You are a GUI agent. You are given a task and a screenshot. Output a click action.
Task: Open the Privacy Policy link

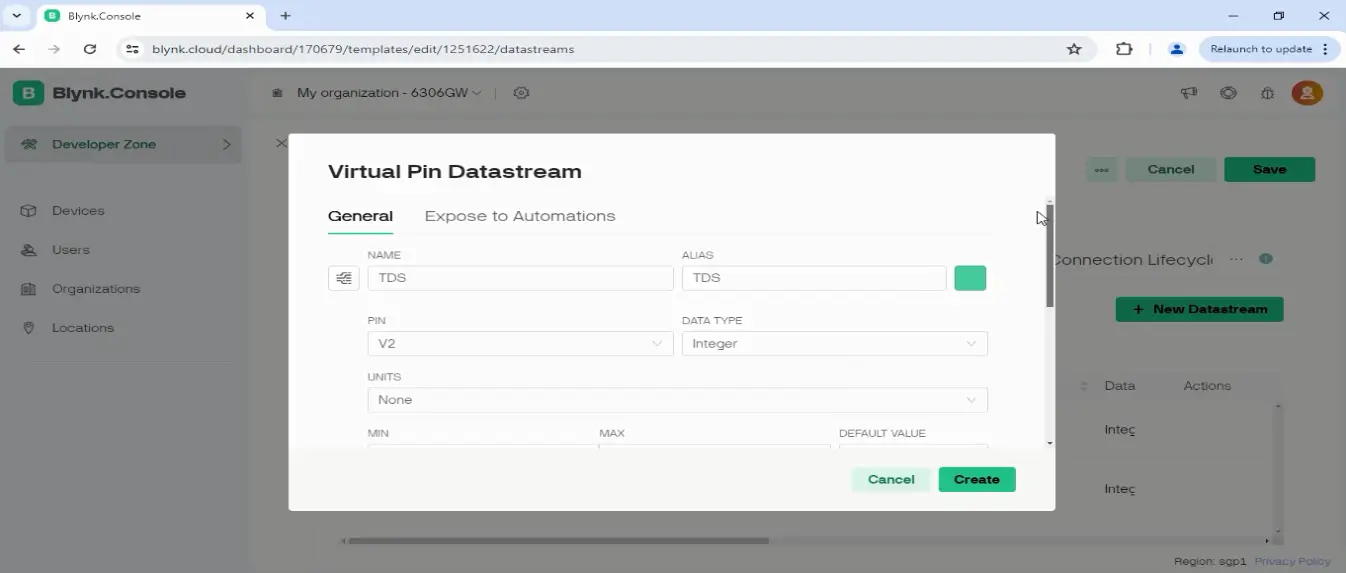(x=1292, y=561)
